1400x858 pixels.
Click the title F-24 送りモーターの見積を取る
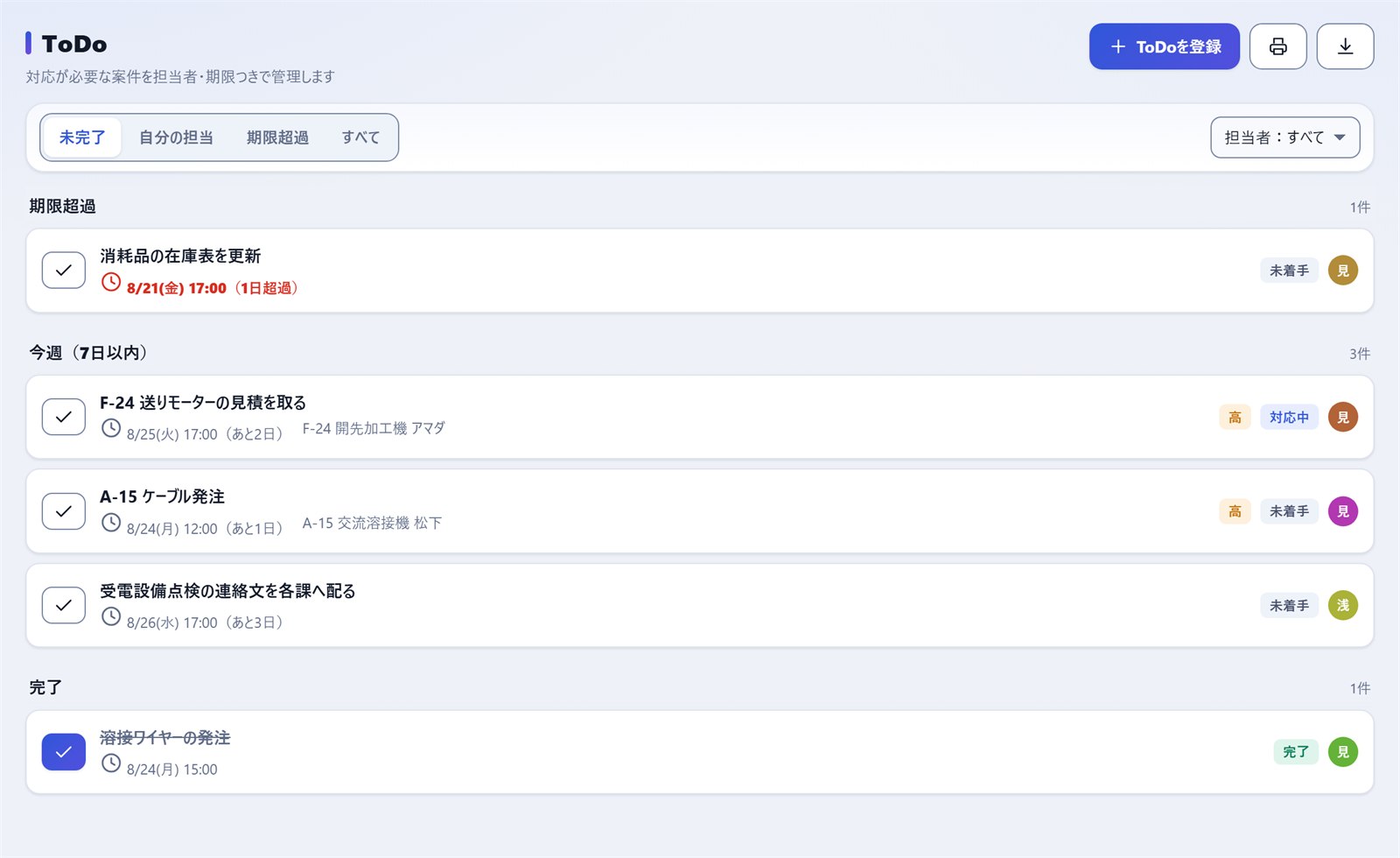[203, 403]
